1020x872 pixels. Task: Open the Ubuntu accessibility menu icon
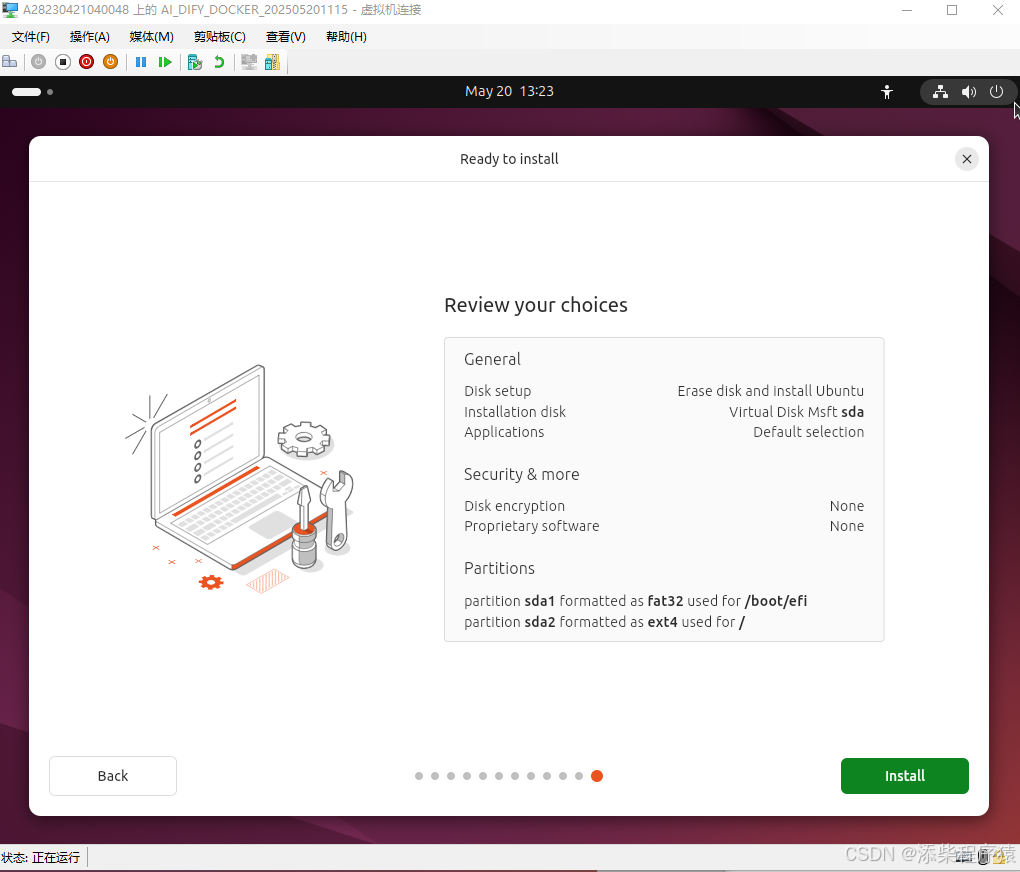[887, 92]
